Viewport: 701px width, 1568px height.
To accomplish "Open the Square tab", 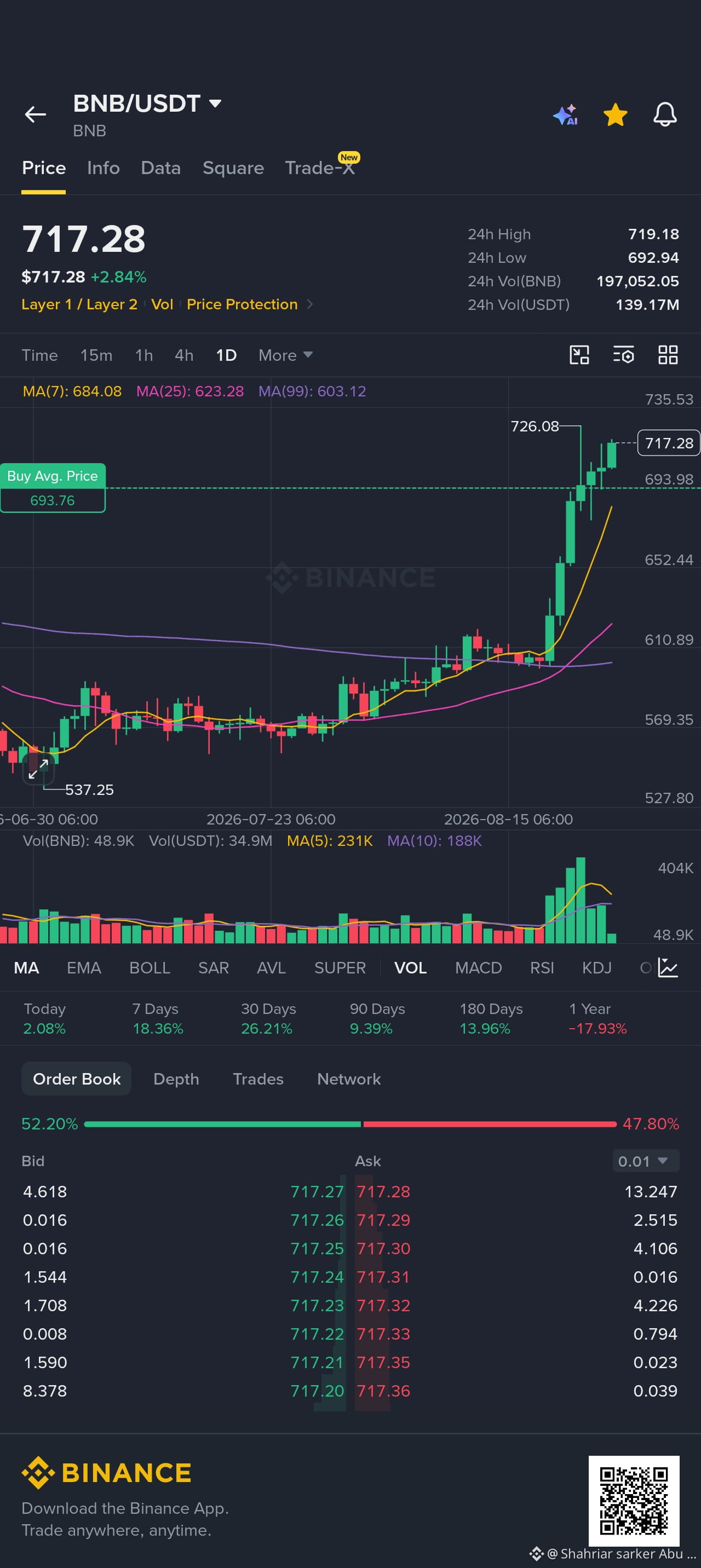I will [x=233, y=168].
